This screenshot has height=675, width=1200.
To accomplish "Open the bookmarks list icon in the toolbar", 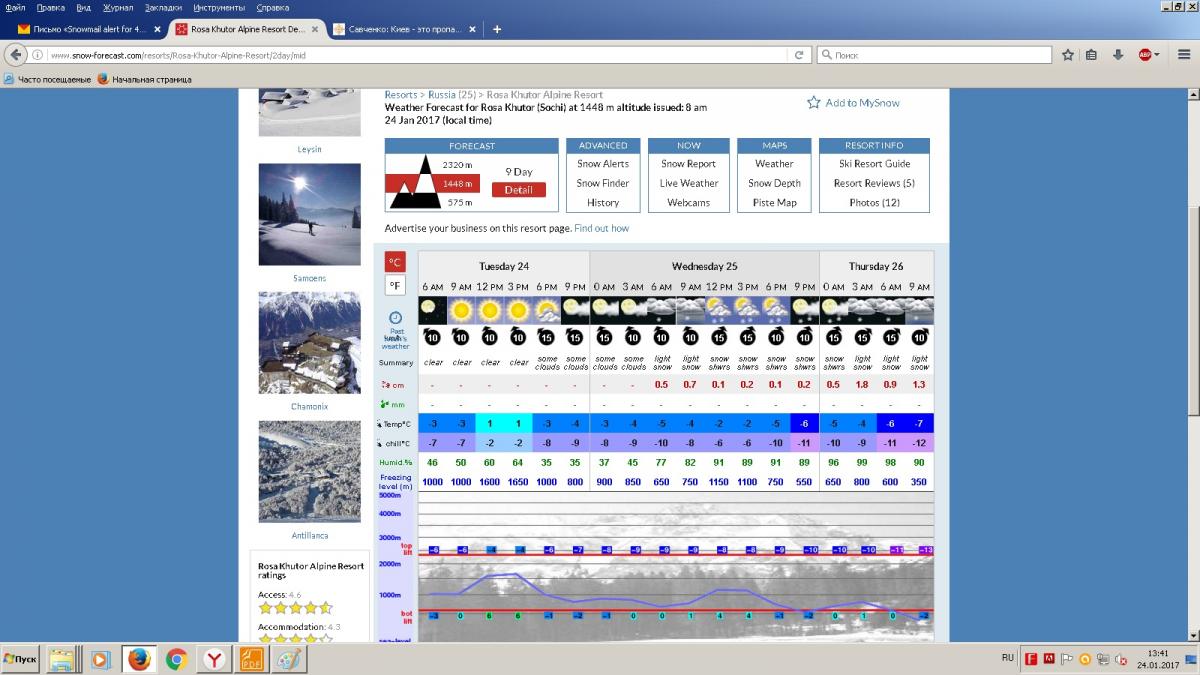I will tap(1091, 55).
